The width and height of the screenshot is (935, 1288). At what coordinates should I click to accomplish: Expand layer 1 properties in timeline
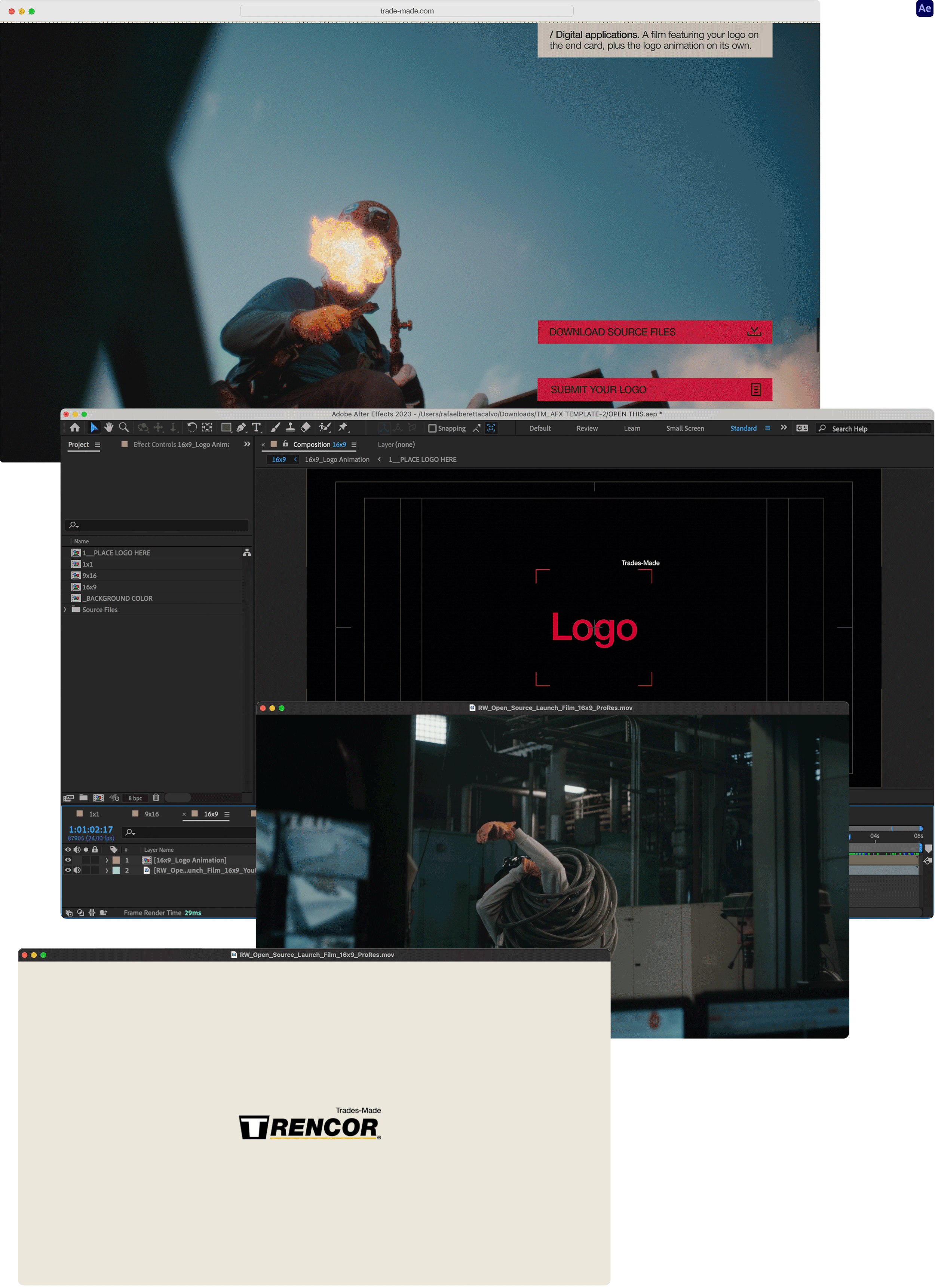pos(107,860)
